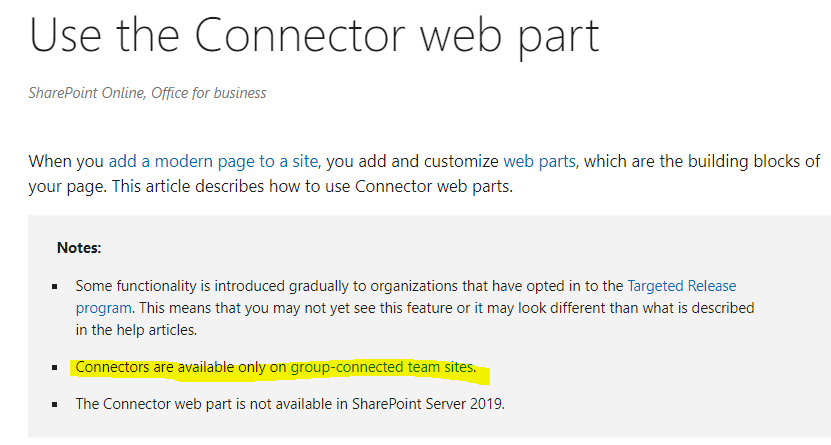Image resolution: width=831 pixels, height=445 pixels.
Task: Click the 'SharePoint Online, Office for business' subtitle
Action: [147, 93]
